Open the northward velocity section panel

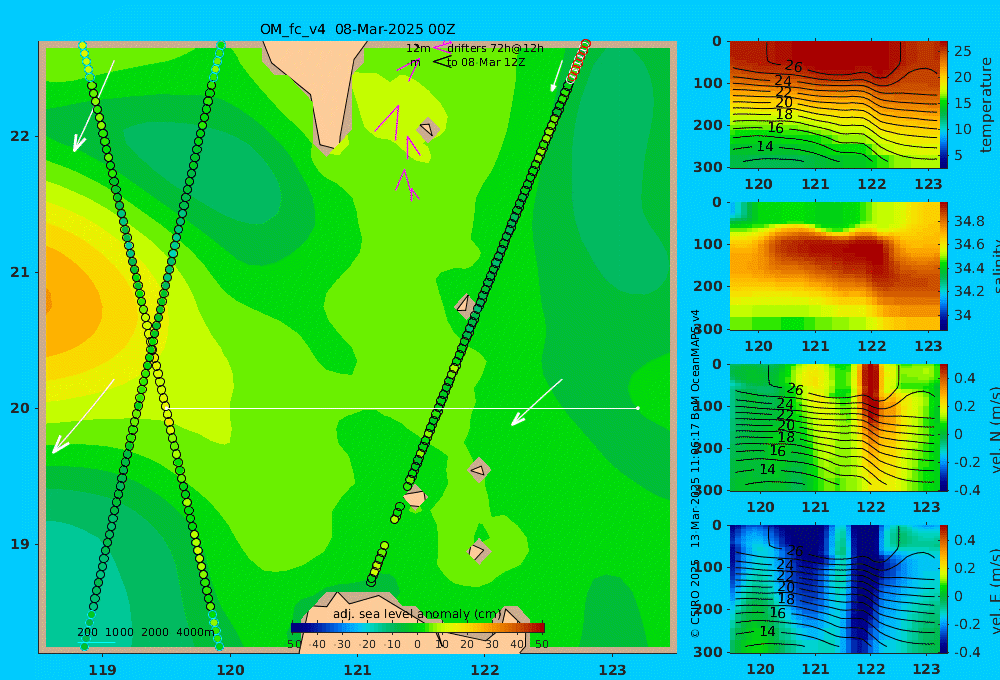834,427
